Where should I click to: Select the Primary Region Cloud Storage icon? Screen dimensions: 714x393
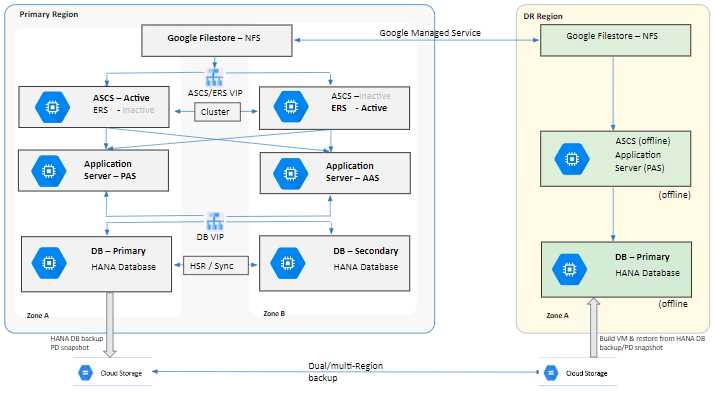[85, 373]
